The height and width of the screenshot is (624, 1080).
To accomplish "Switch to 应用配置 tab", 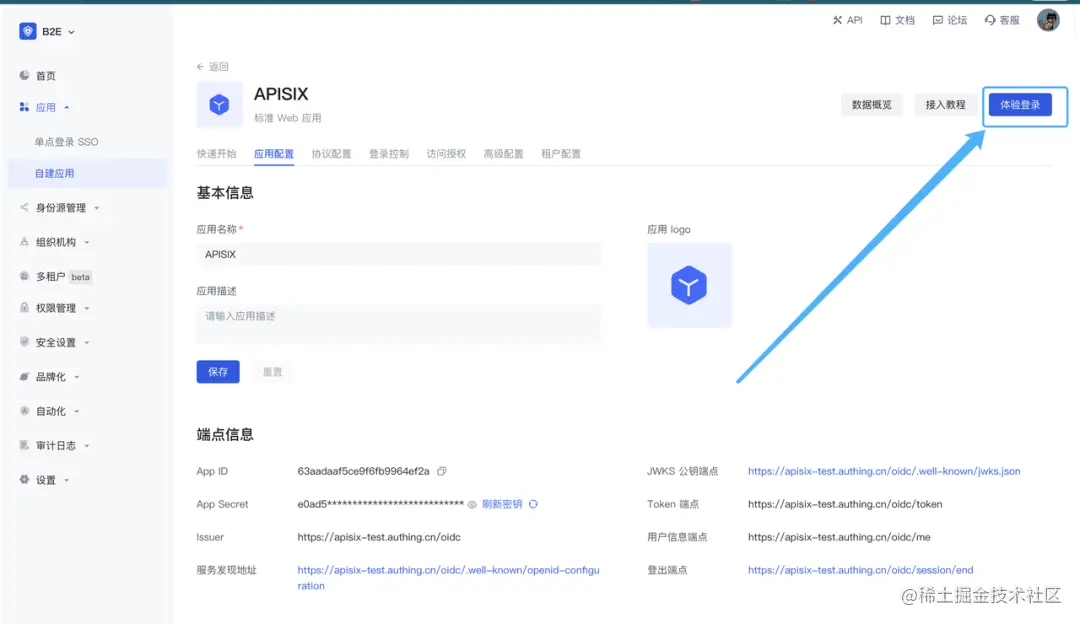I will click(273, 154).
